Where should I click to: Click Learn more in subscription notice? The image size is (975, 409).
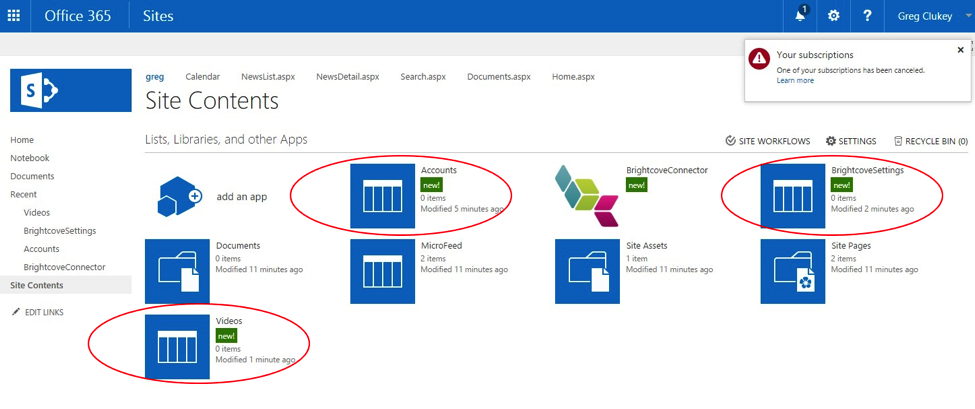[795, 81]
